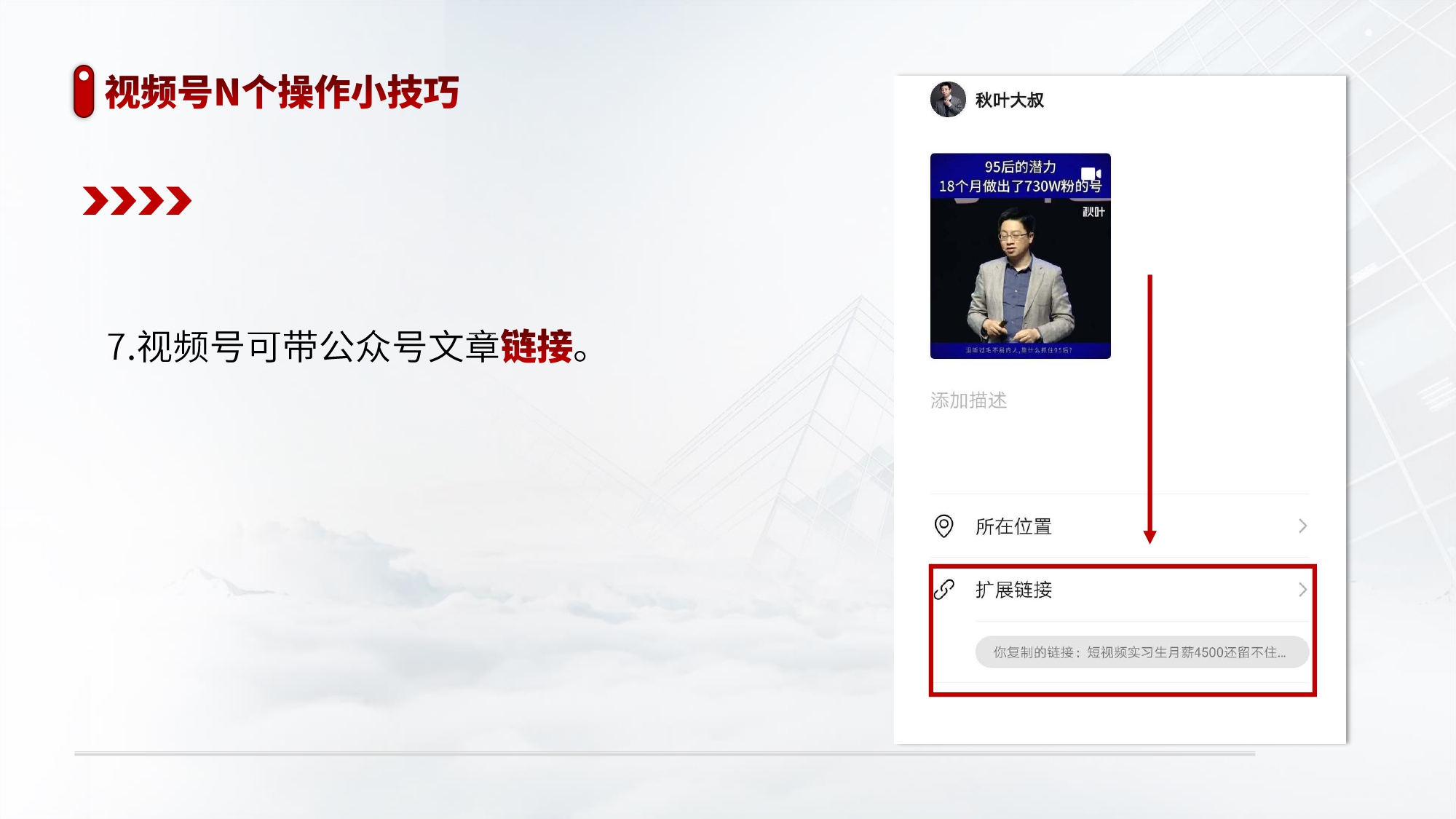Click the red 链接 keyword text

pyautogui.click(x=537, y=347)
